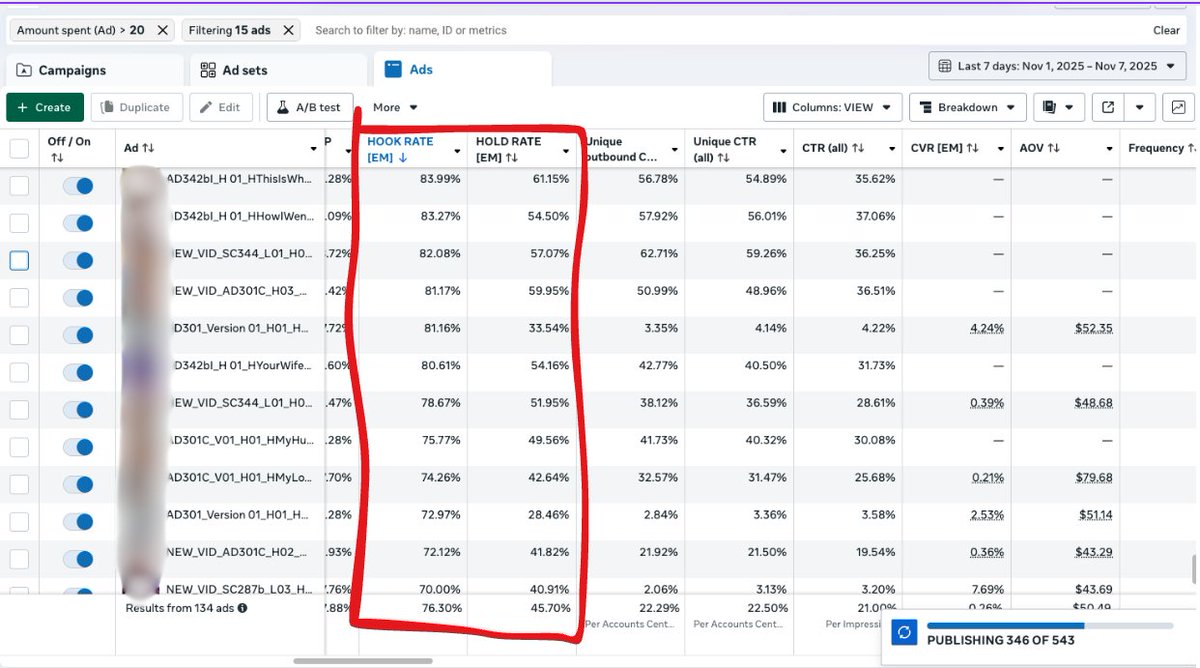Open the date range calendar icon
The width and height of the screenshot is (1200, 668).
(944, 64)
